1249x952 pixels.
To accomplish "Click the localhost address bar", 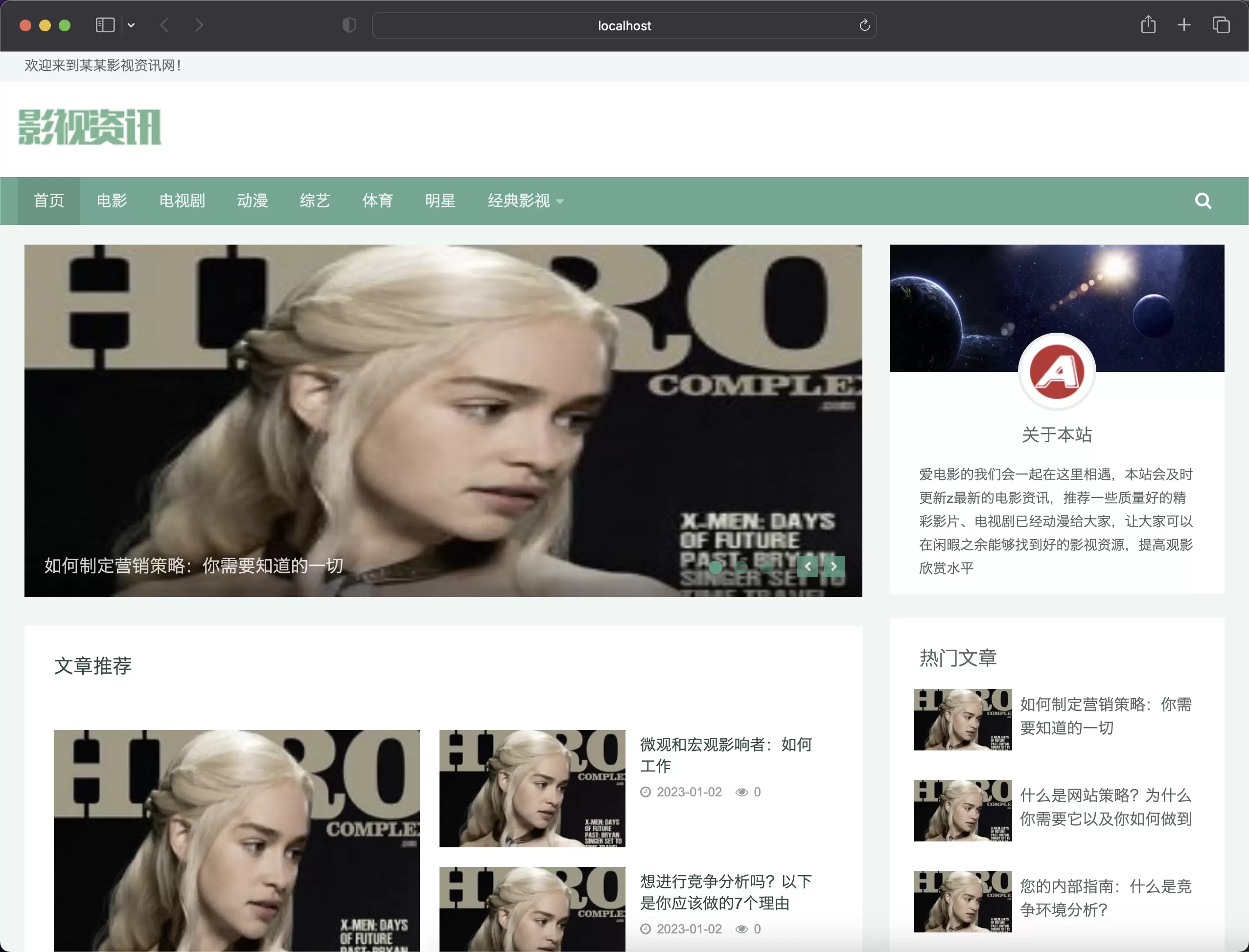I will coord(624,25).
